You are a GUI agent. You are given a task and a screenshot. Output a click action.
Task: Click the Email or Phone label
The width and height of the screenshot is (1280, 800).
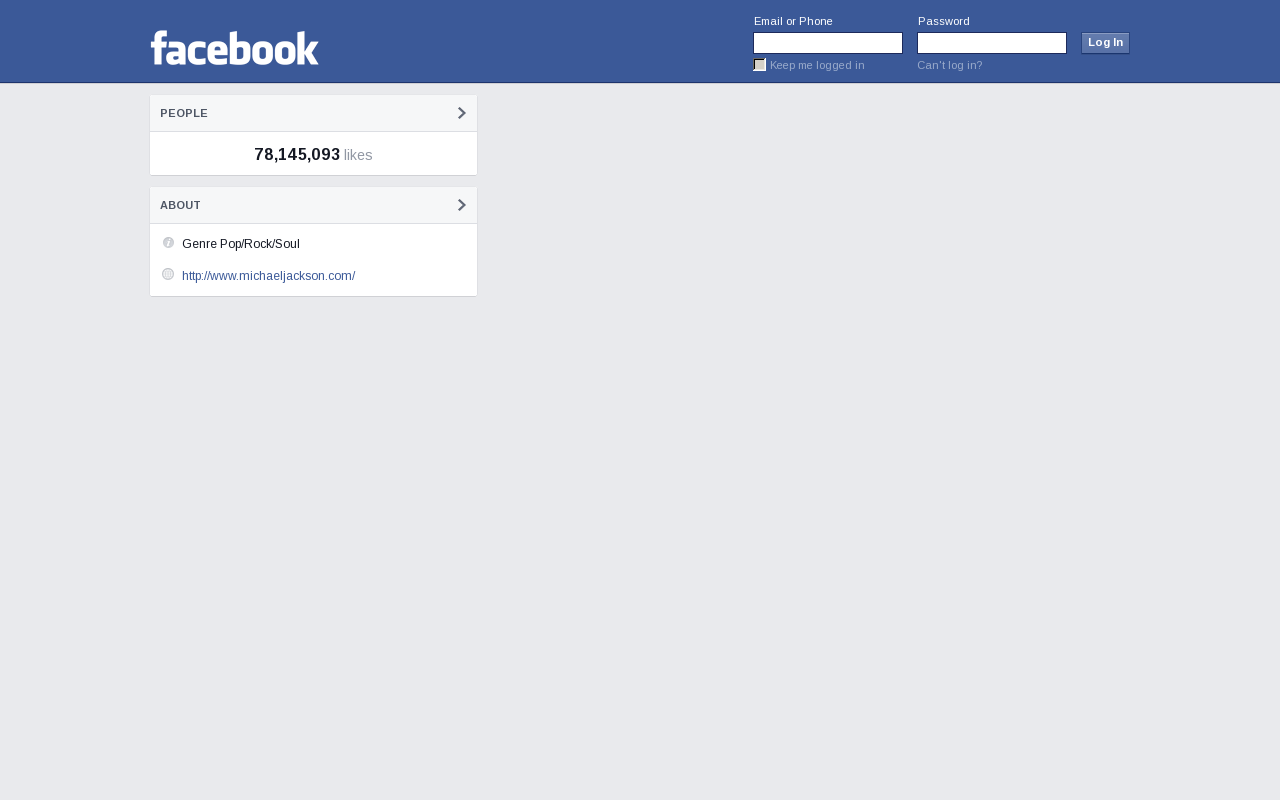[793, 21]
